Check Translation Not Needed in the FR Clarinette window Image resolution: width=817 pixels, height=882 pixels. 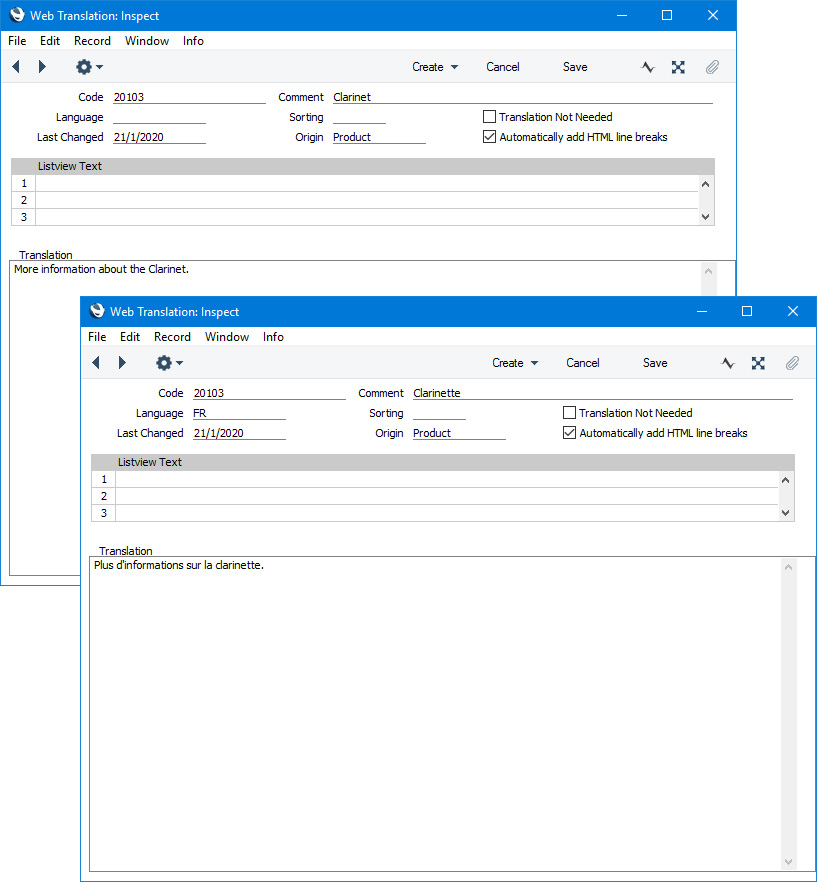[570, 413]
